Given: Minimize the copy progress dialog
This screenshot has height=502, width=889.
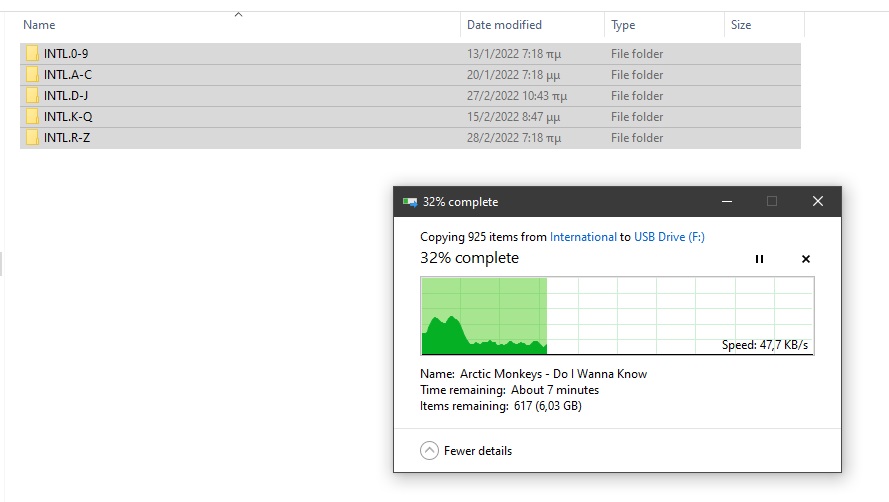Looking at the screenshot, I should pyautogui.click(x=725, y=202).
